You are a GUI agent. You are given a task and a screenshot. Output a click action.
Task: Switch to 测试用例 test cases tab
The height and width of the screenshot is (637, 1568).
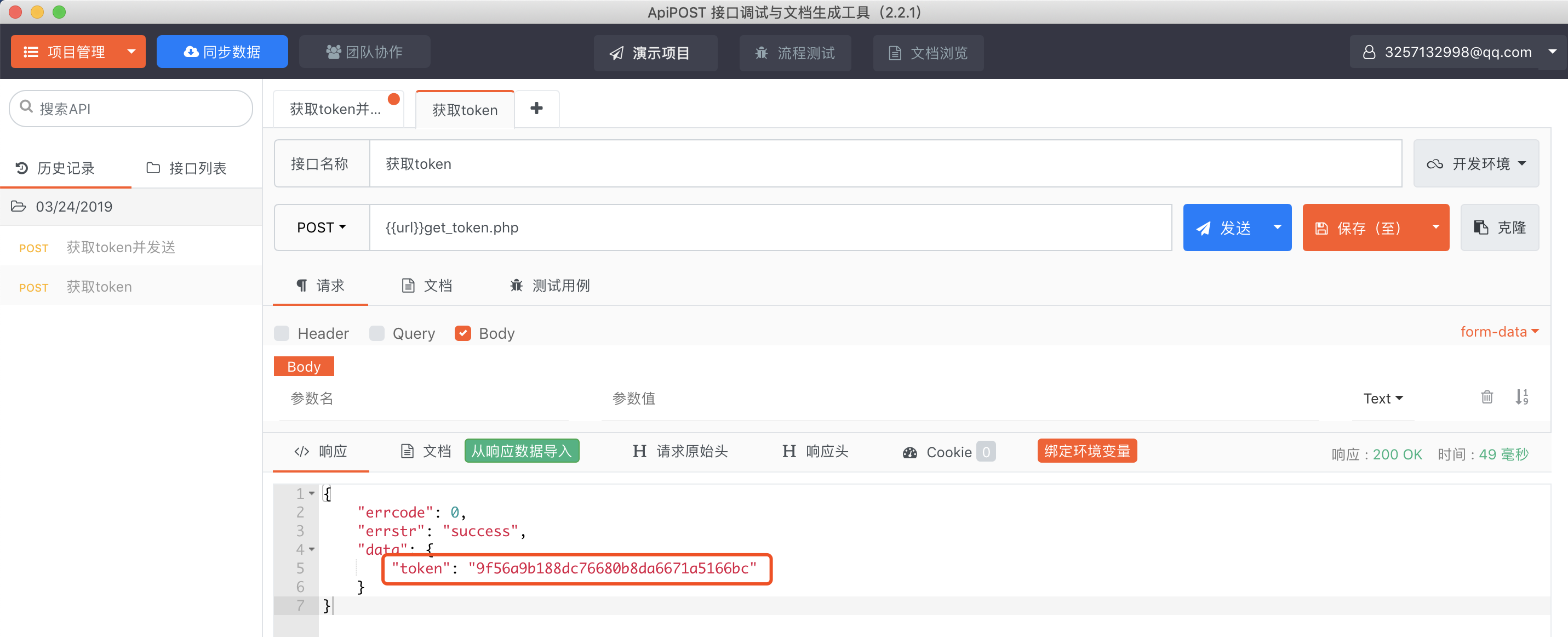(x=550, y=286)
